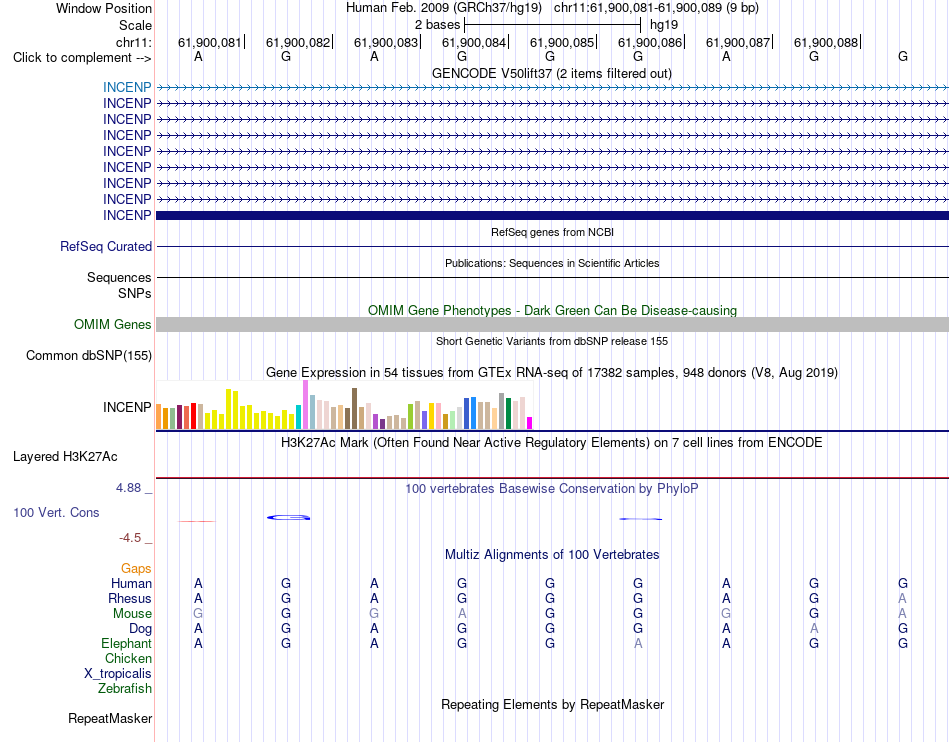Click the faded A in the Elephant row

click(x=638, y=644)
